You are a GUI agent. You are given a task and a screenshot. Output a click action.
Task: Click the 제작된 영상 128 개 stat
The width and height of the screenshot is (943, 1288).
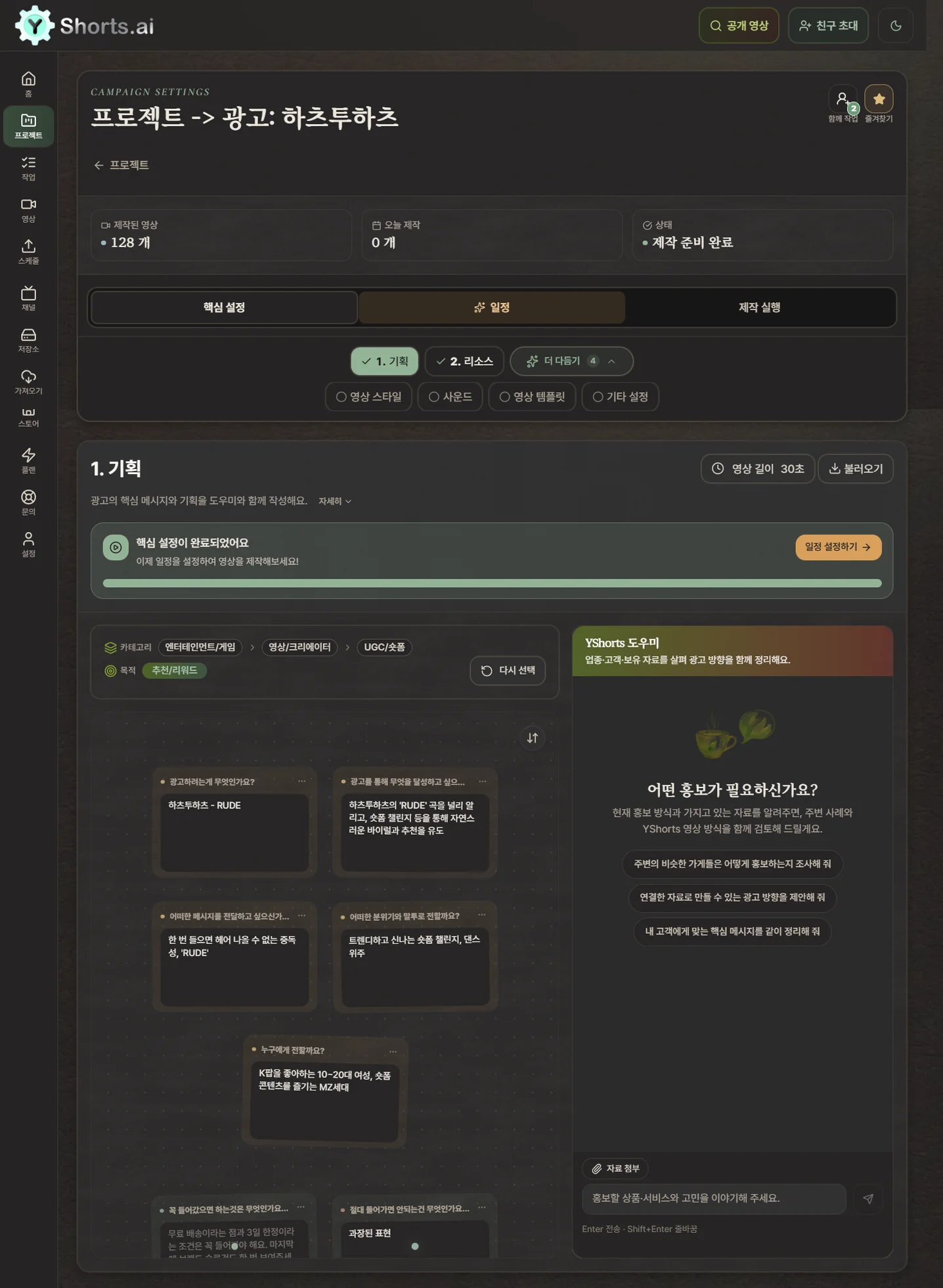click(221, 235)
